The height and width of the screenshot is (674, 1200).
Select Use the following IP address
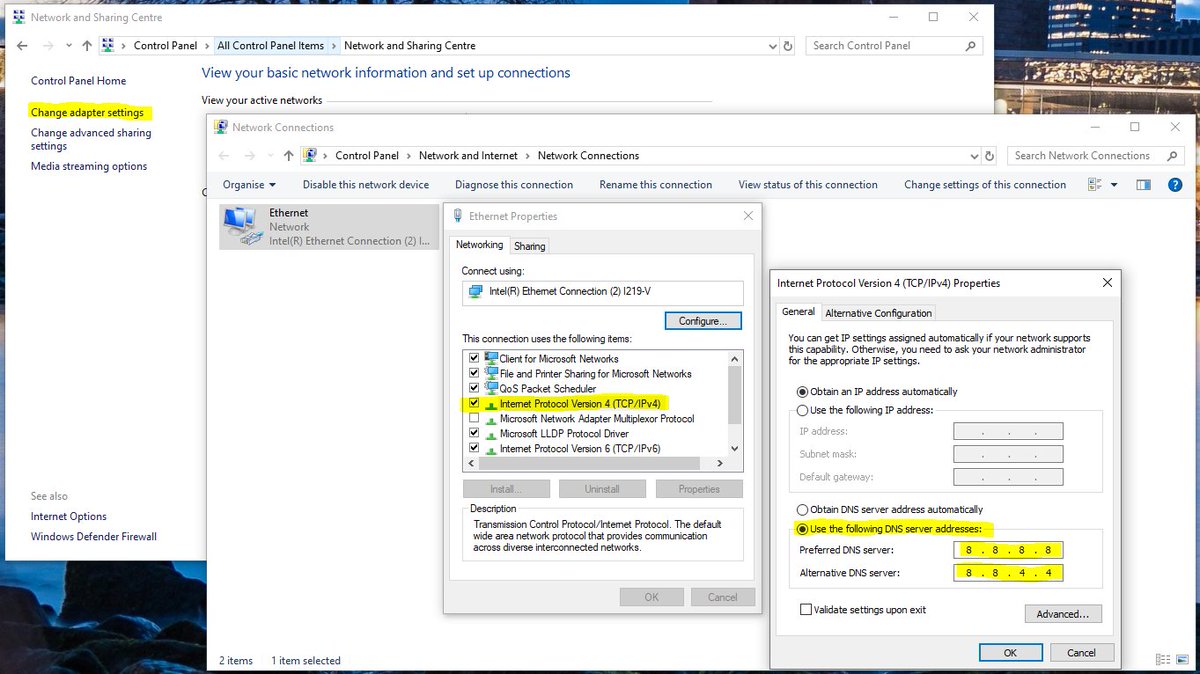pyautogui.click(x=803, y=410)
